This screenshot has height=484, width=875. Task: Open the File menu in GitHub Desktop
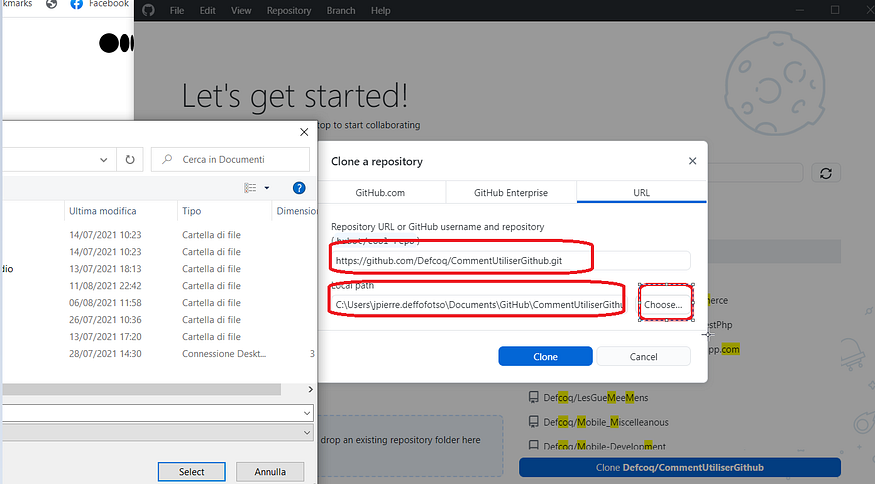pos(177,11)
